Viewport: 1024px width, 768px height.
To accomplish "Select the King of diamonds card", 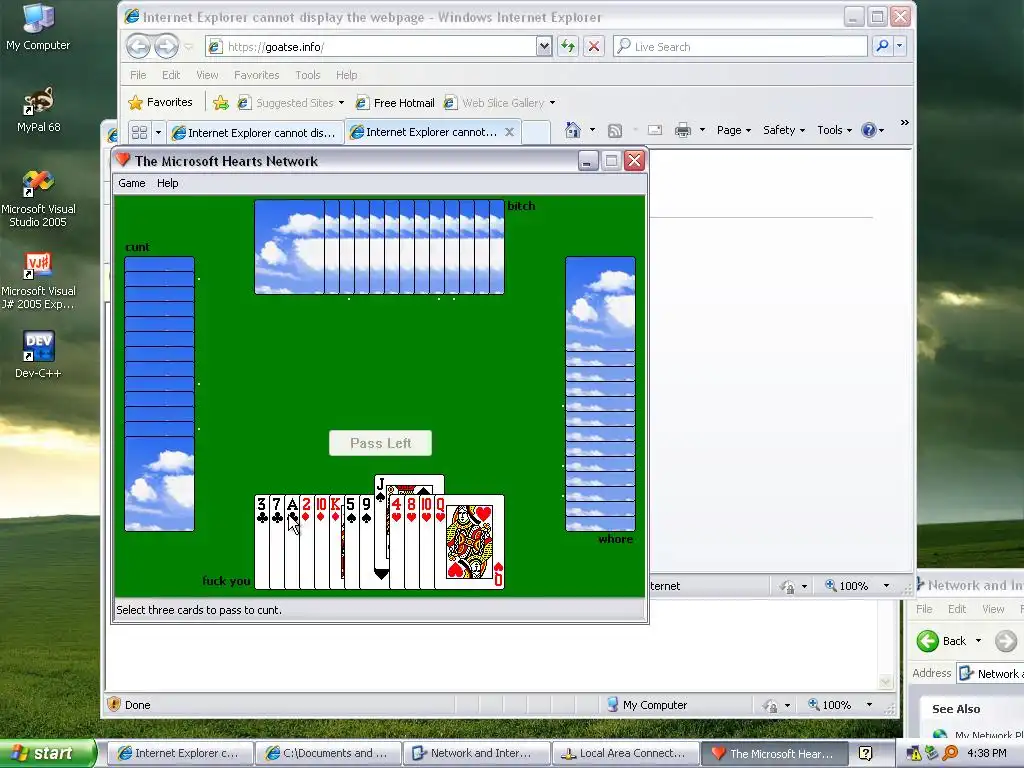I will click(x=336, y=542).
